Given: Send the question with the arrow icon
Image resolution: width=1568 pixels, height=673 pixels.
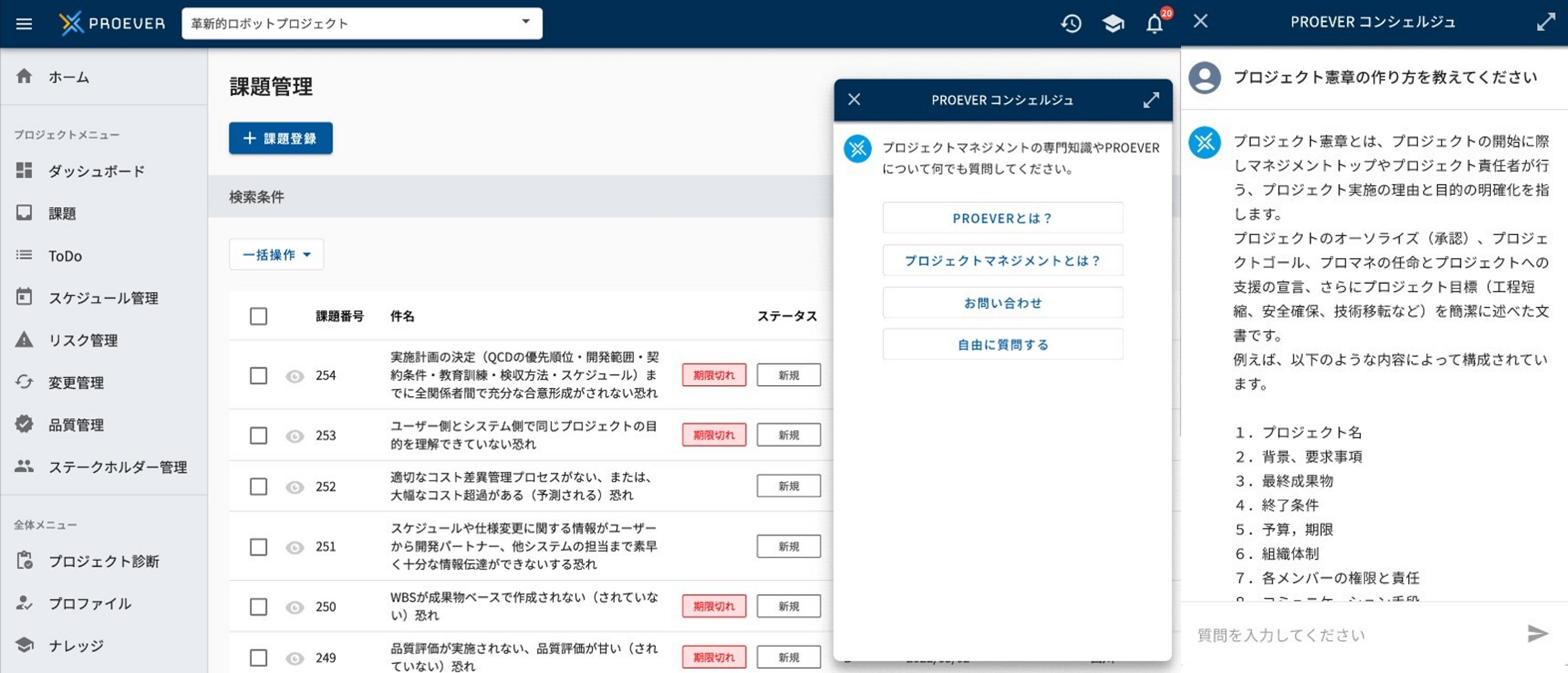Looking at the screenshot, I should [1537, 634].
